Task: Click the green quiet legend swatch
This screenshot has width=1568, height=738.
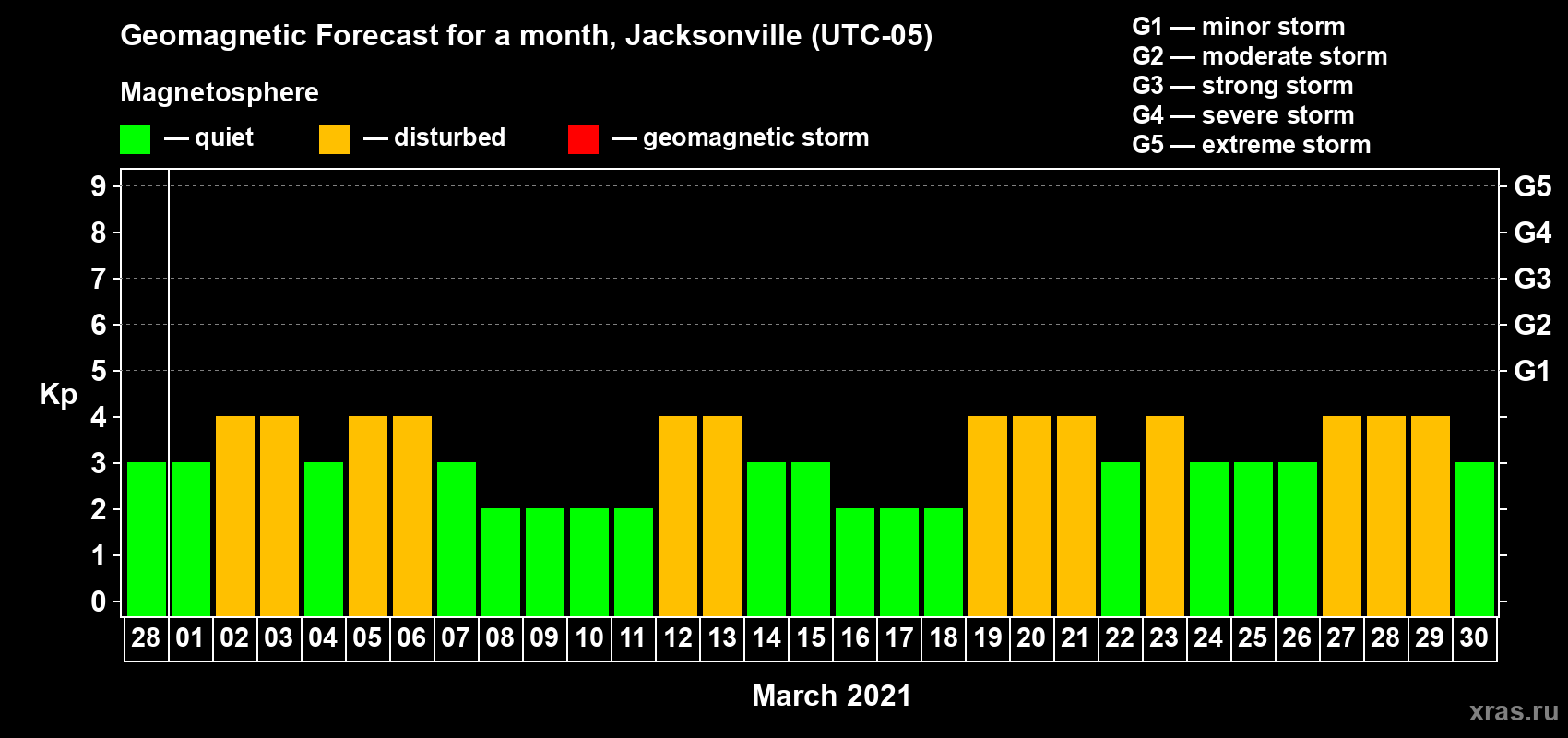Action: [x=136, y=139]
